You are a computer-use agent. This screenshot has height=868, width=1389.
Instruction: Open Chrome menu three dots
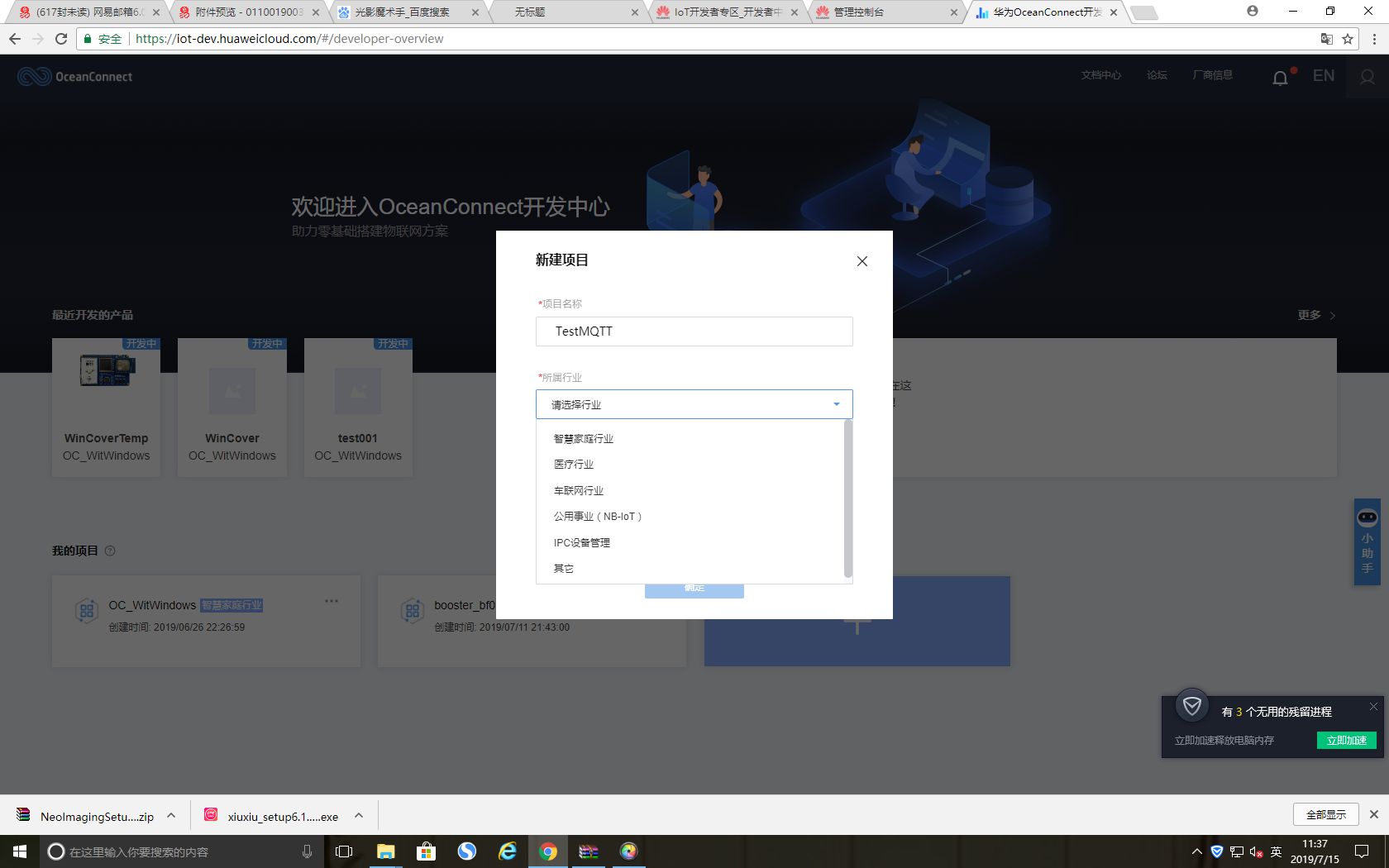click(x=1374, y=39)
